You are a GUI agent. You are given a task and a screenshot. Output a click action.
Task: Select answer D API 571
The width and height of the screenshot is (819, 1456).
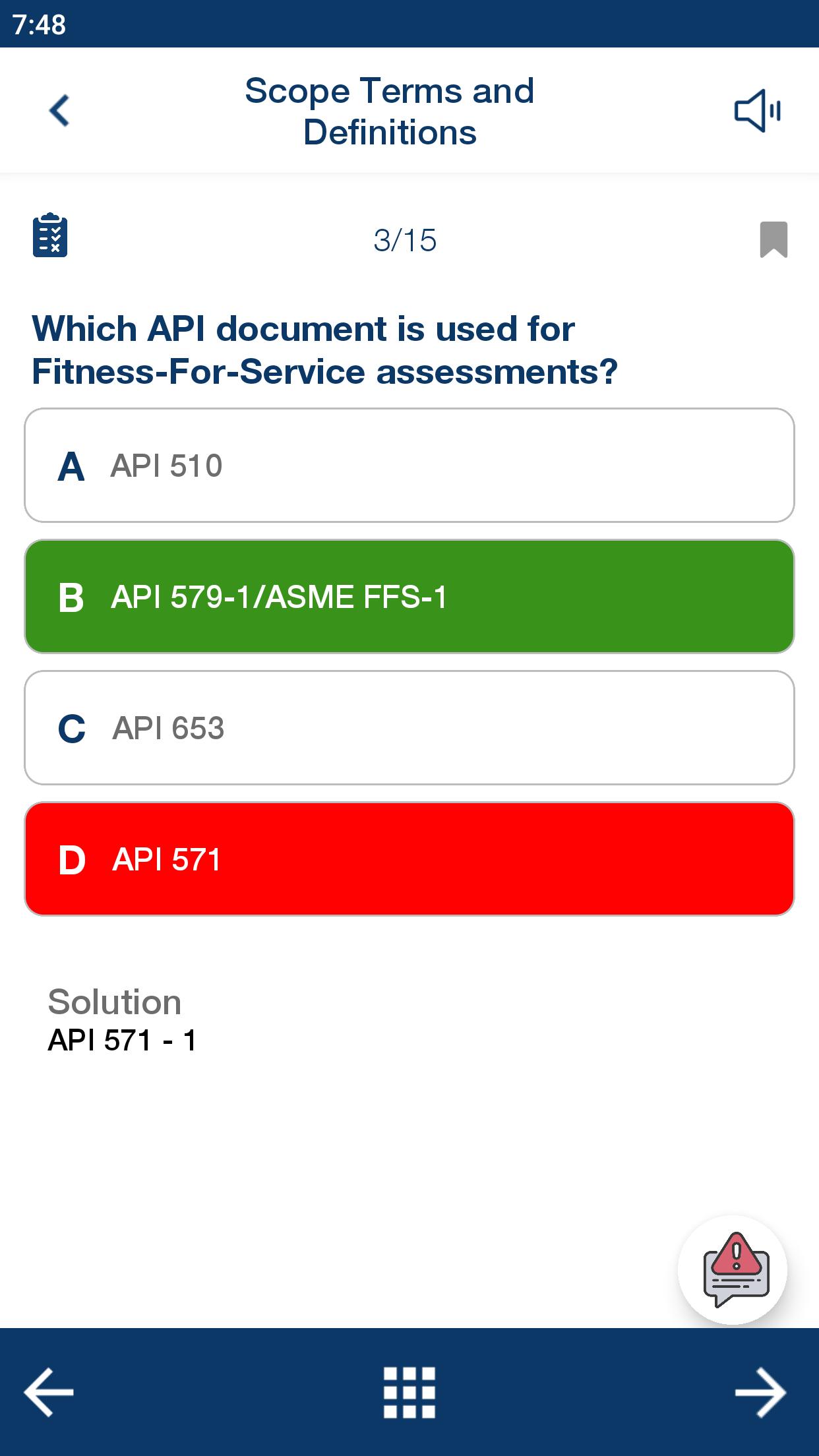(x=409, y=859)
